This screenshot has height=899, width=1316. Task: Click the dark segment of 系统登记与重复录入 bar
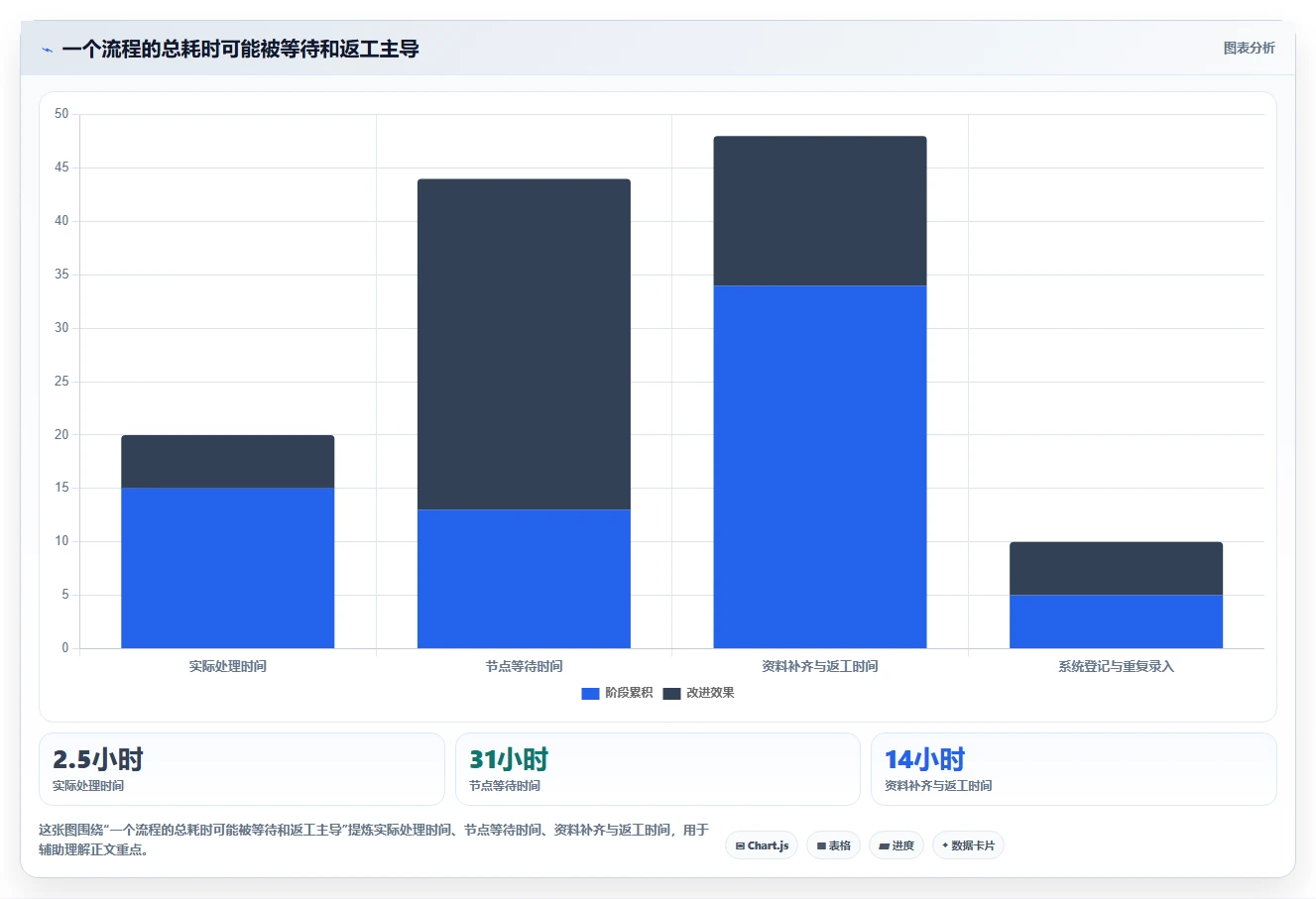tap(1116, 568)
